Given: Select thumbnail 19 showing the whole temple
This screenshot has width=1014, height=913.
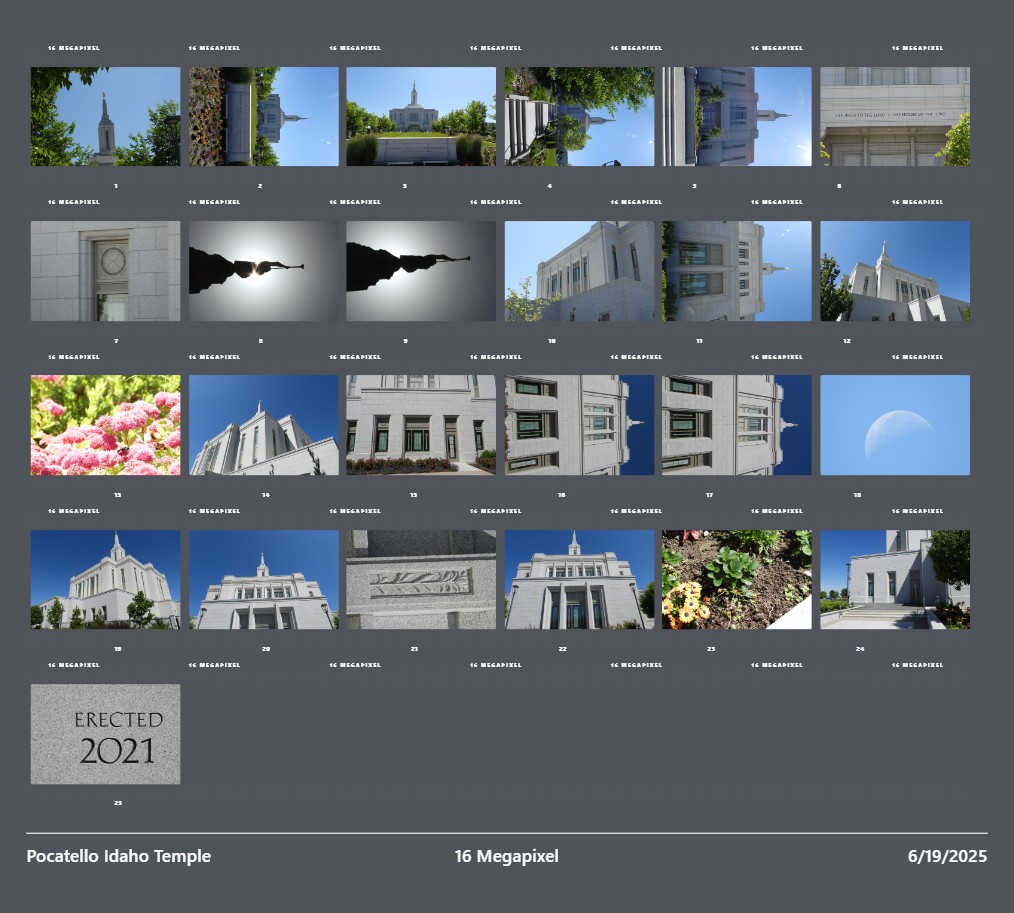Looking at the screenshot, I should pyautogui.click(x=105, y=579).
